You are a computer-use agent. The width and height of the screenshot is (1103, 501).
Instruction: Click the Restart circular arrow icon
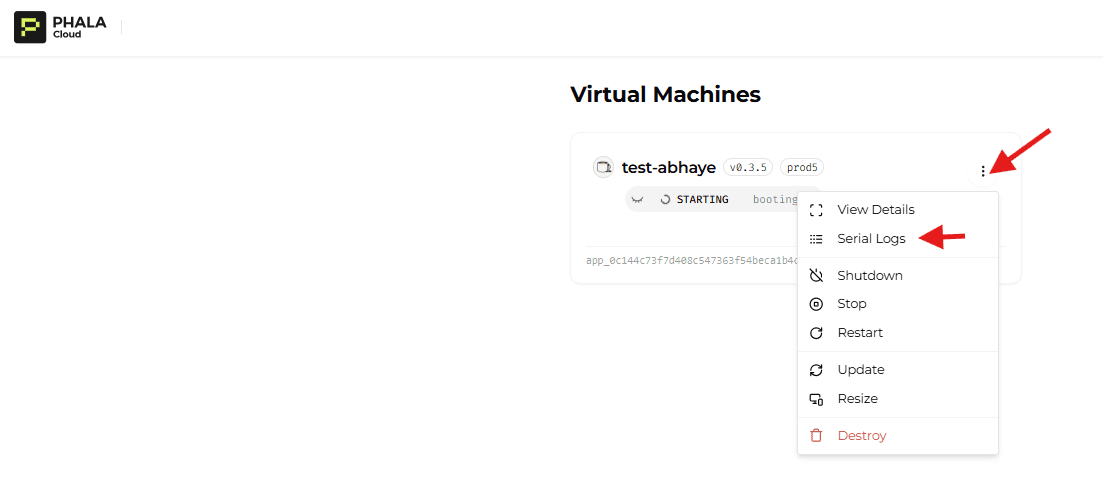[x=816, y=333]
